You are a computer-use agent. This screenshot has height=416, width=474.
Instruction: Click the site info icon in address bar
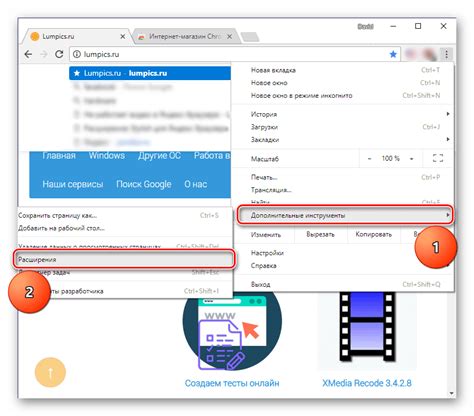77,54
